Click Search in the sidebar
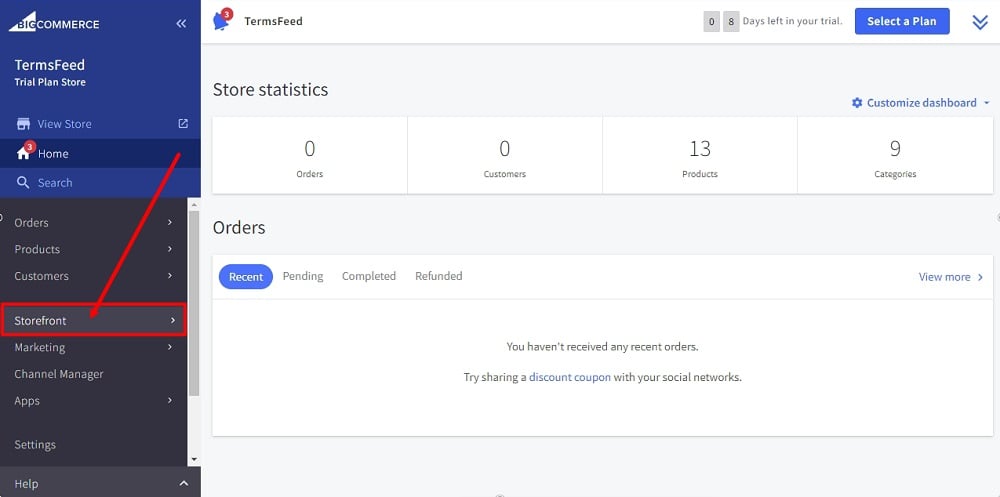The image size is (1000, 497). (55, 183)
